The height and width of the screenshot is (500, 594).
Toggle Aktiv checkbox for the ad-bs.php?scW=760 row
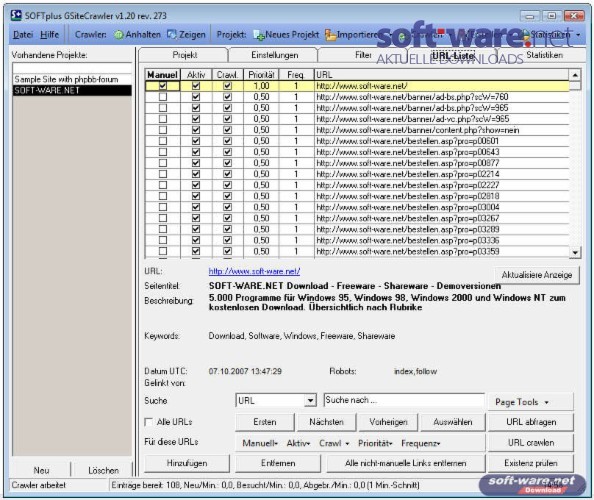pos(196,97)
